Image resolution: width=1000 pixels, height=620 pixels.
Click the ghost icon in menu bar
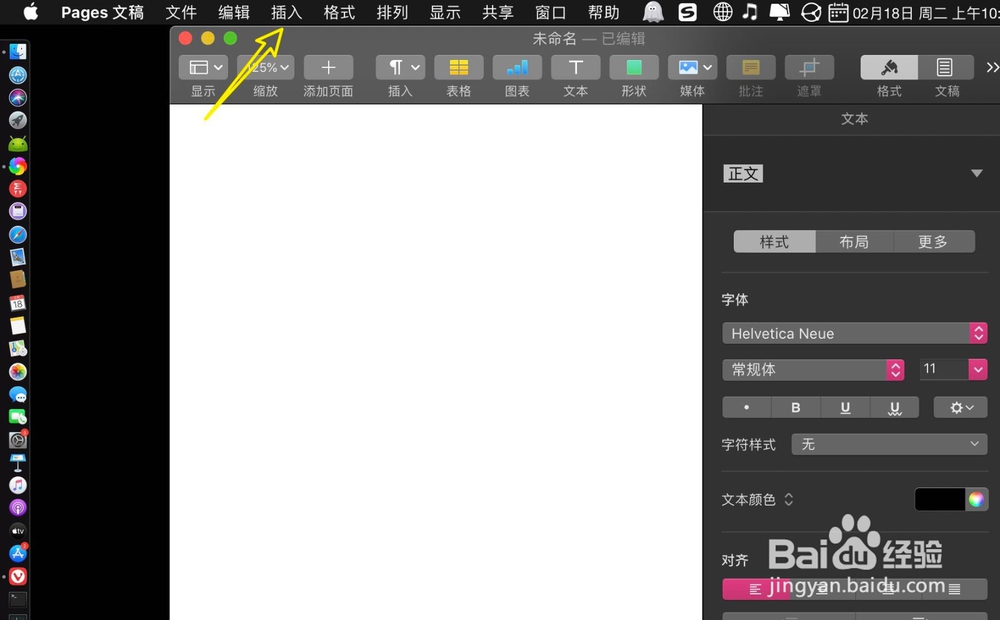[653, 12]
